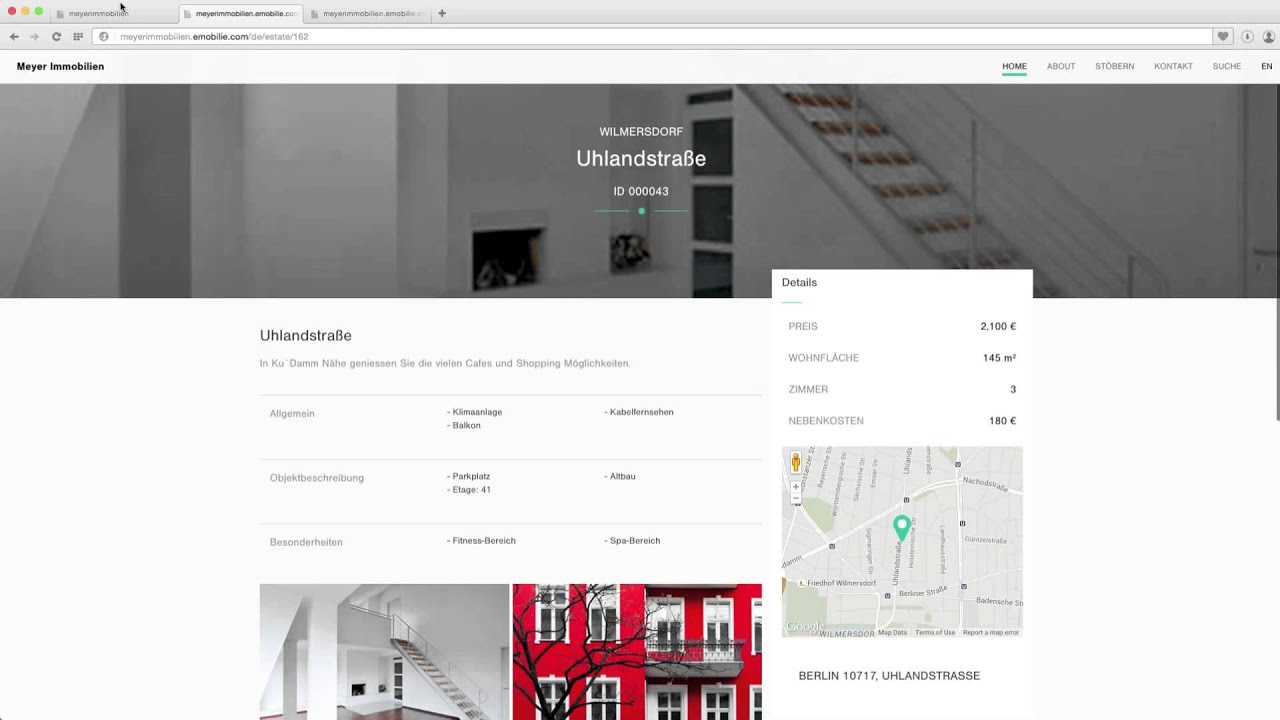
Task: Click Report a map error link
Action: point(991,632)
